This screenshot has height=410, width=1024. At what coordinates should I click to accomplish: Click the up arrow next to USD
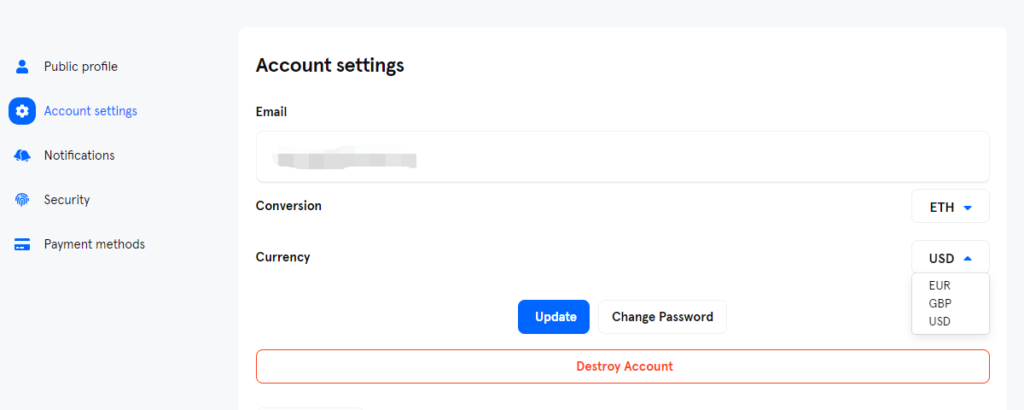(968, 259)
